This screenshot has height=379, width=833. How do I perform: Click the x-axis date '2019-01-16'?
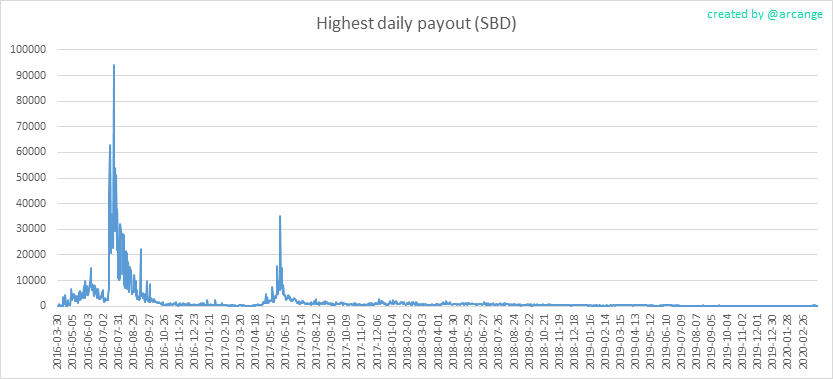point(590,341)
